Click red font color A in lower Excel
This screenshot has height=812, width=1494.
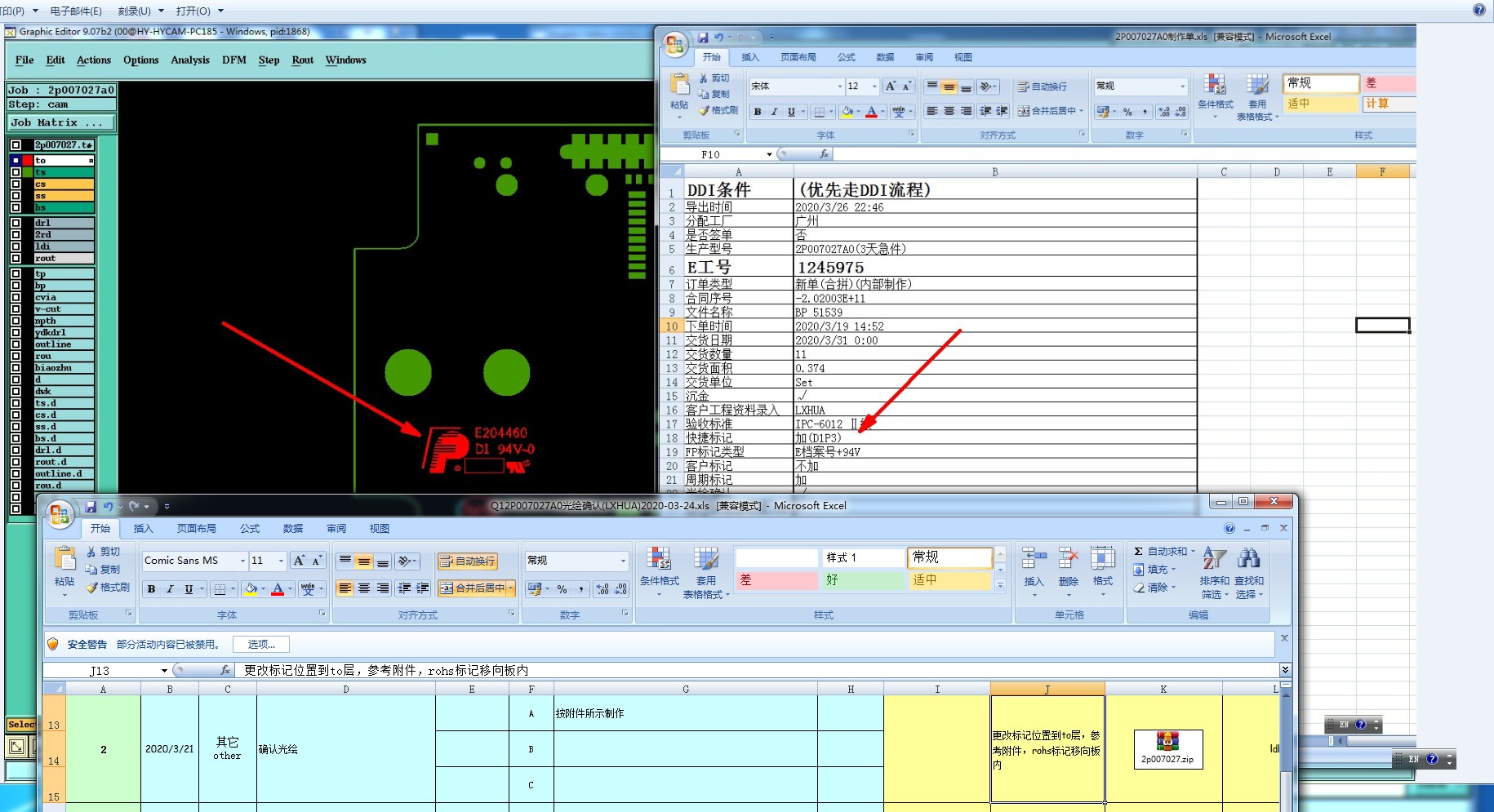coord(278,588)
